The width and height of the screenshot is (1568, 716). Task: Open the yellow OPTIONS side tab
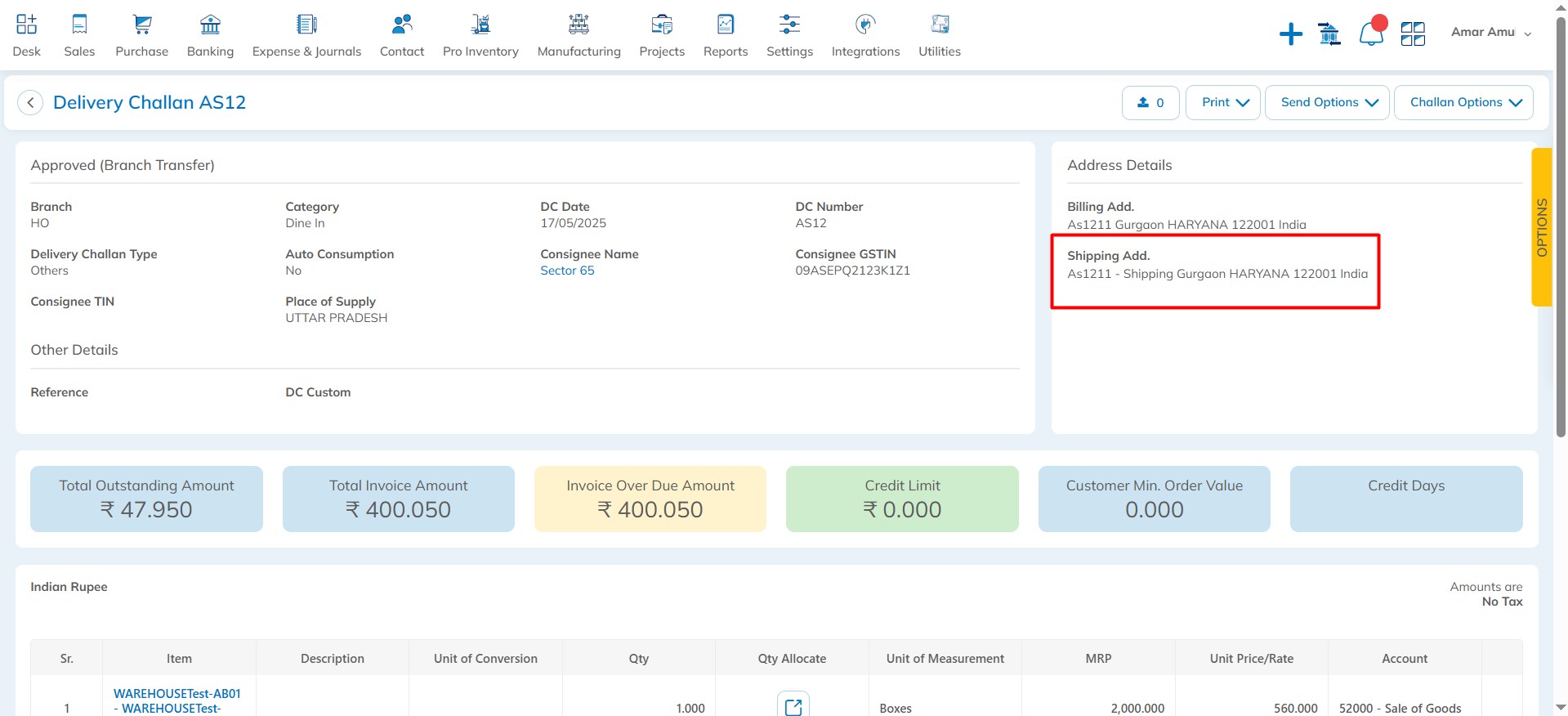click(1542, 227)
